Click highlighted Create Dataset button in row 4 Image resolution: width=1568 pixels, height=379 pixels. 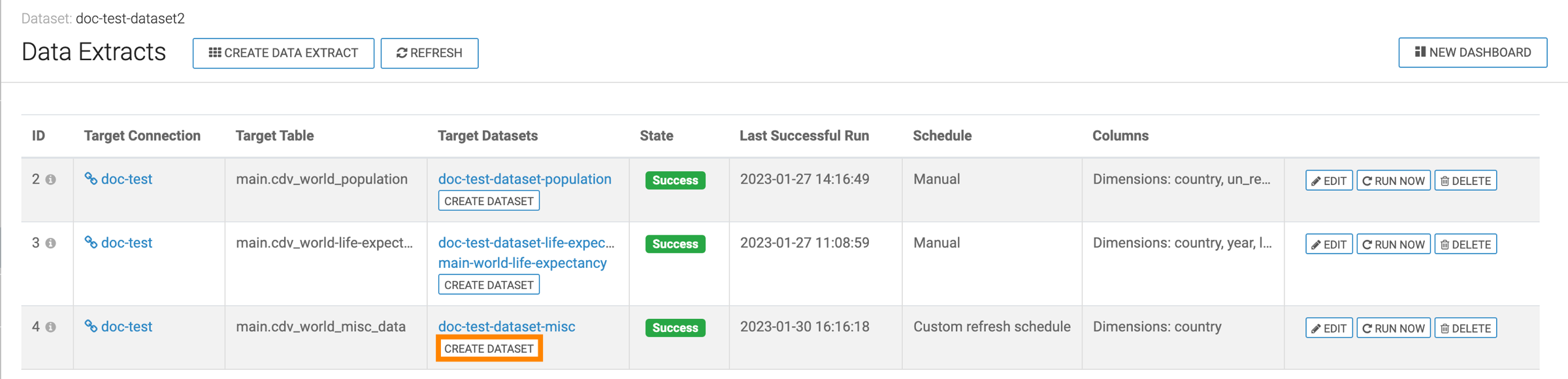pyautogui.click(x=489, y=348)
